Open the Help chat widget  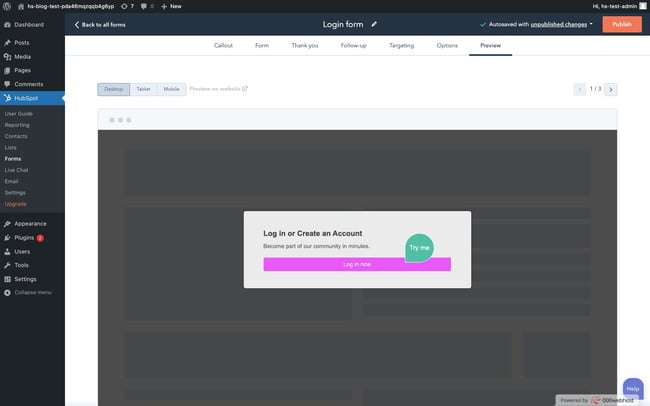tap(633, 388)
